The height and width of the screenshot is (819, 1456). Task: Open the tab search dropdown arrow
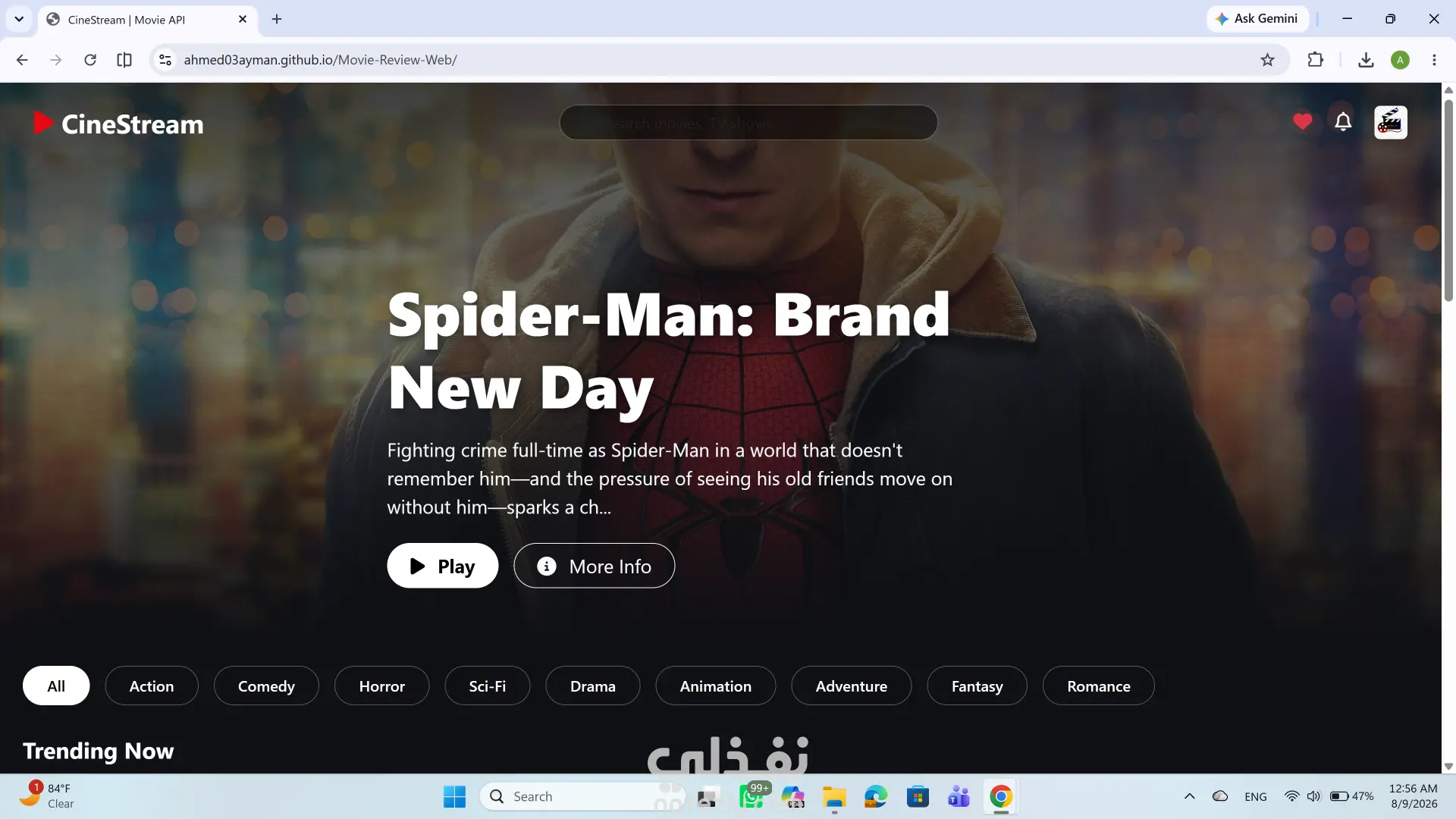tap(19, 19)
